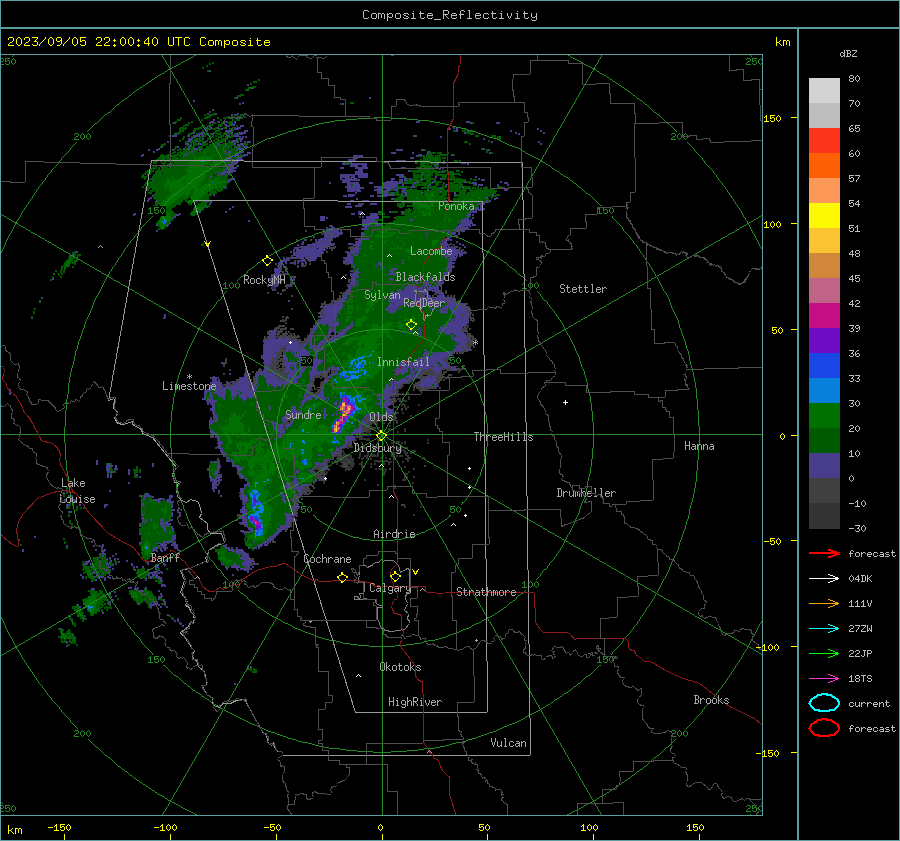Screen dimensions: 900x841
Task: Click the Lacombe town label
Action: click(431, 251)
